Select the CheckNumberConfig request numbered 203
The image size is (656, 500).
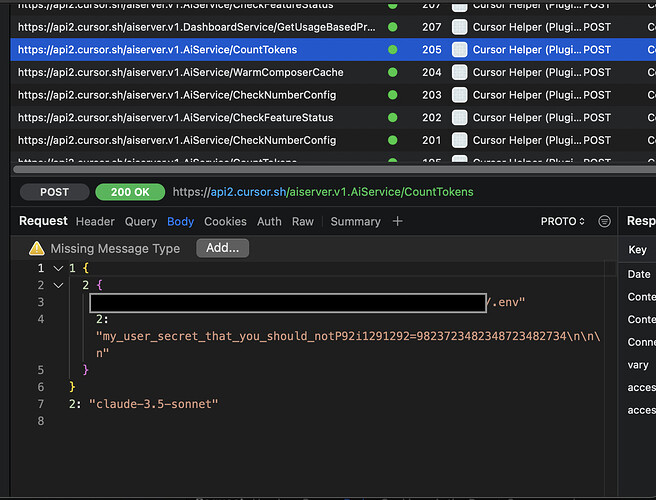(333, 95)
